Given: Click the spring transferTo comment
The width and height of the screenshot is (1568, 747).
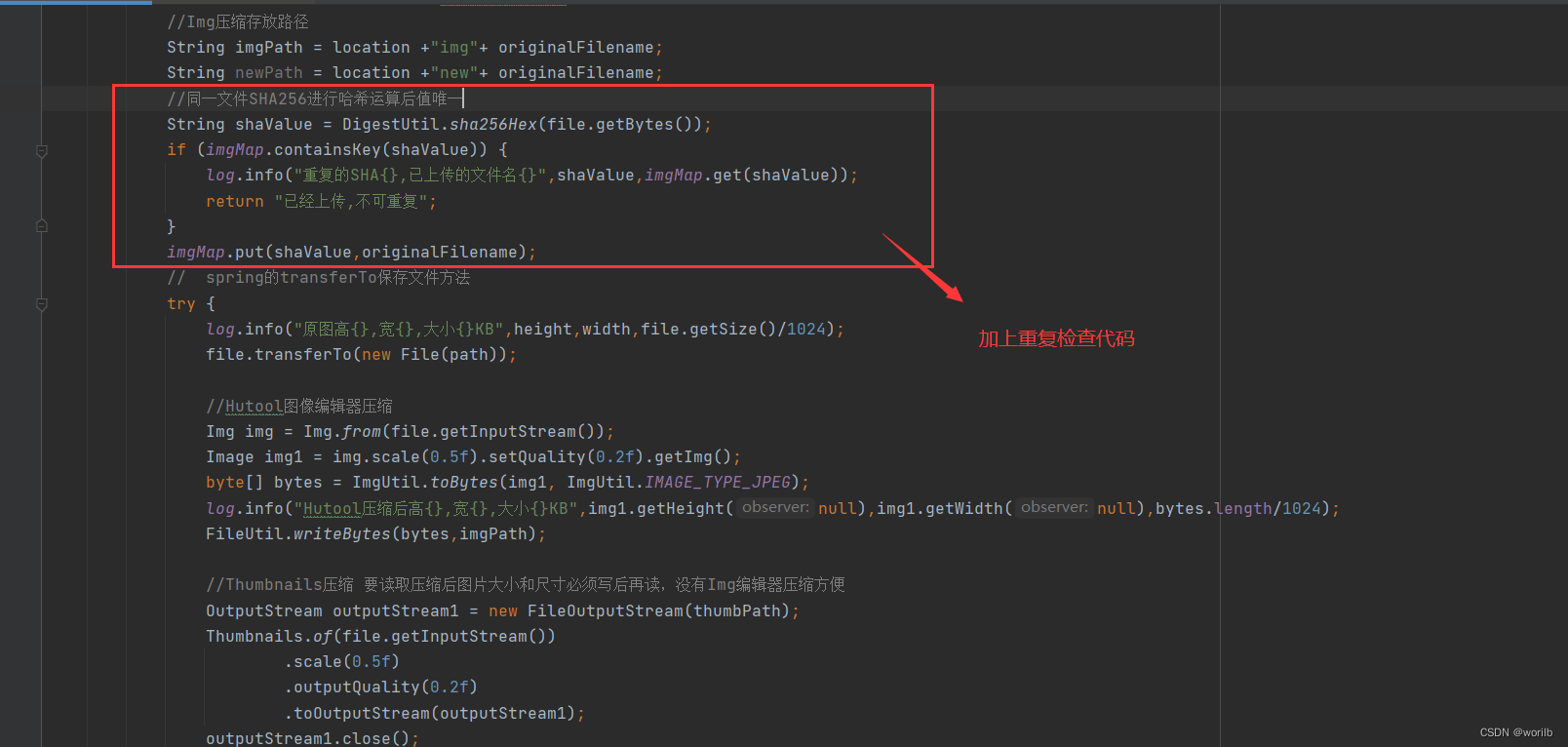Looking at the screenshot, I should [x=319, y=278].
